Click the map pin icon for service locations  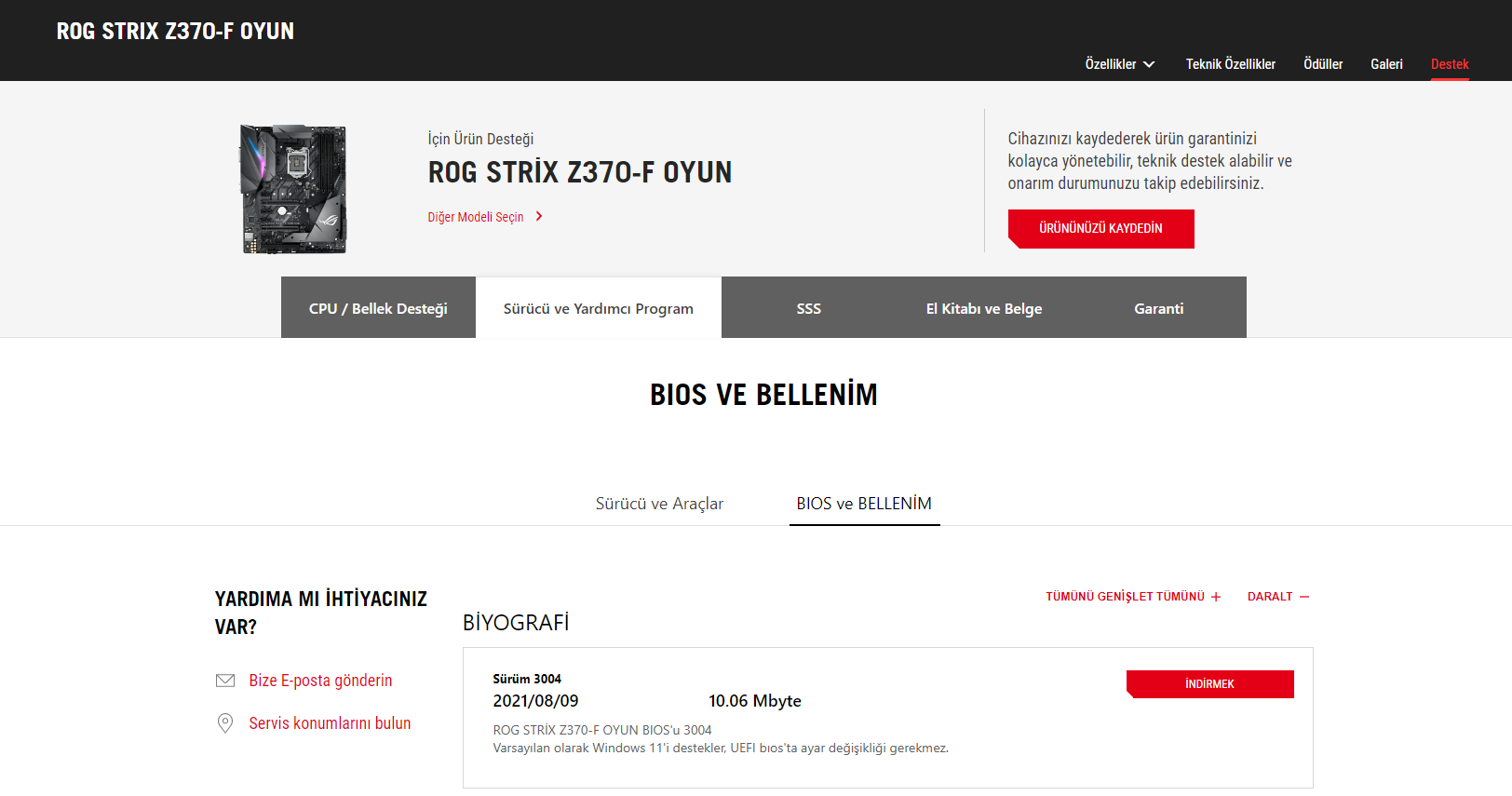225,723
